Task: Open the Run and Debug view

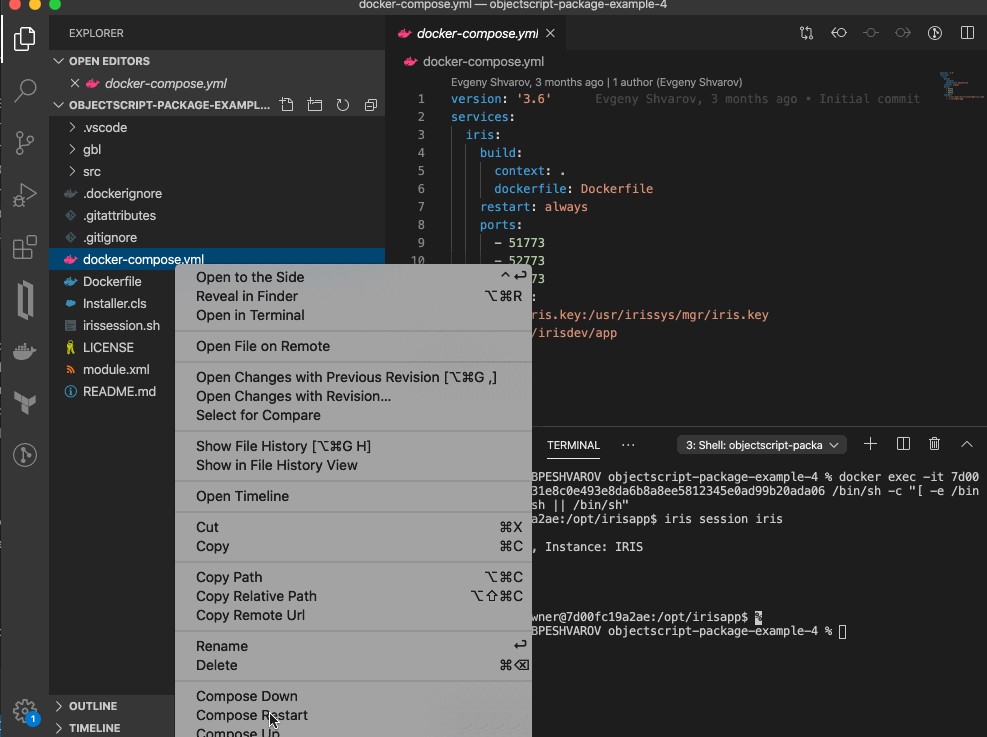Action: click(x=25, y=196)
